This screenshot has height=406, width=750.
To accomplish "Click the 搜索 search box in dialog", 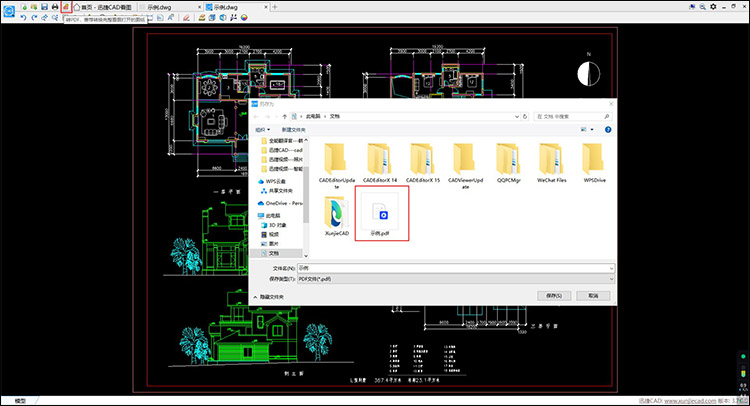I will point(573,116).
